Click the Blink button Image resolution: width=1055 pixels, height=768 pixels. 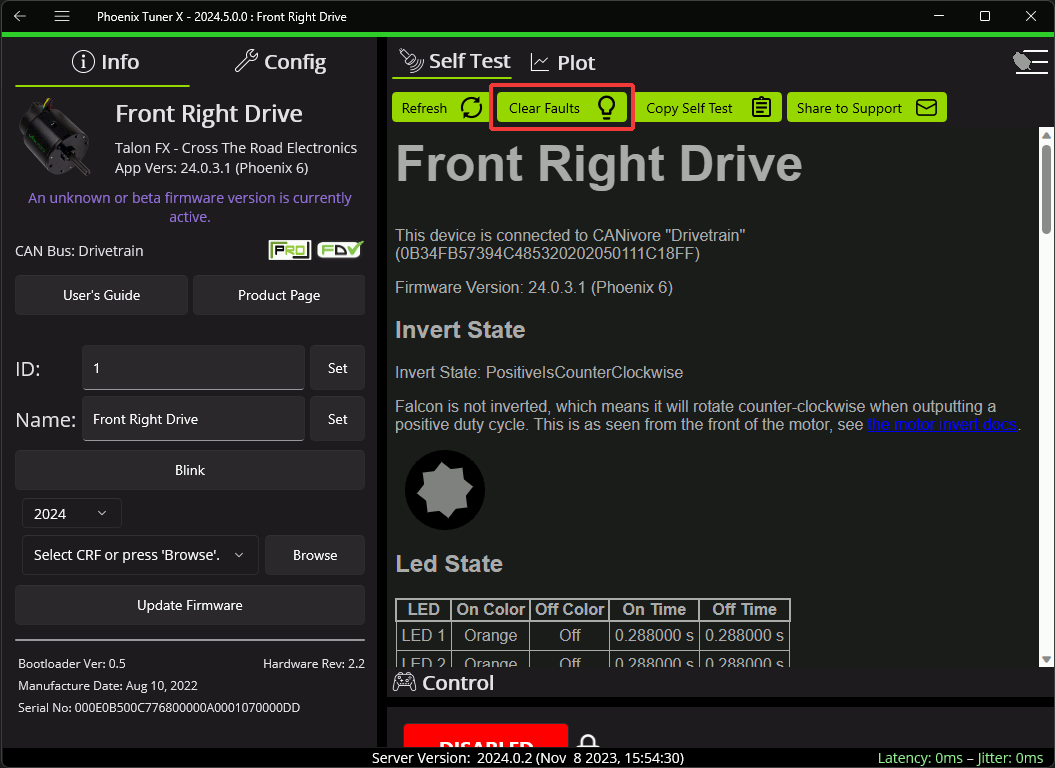(x=190, y=470)
